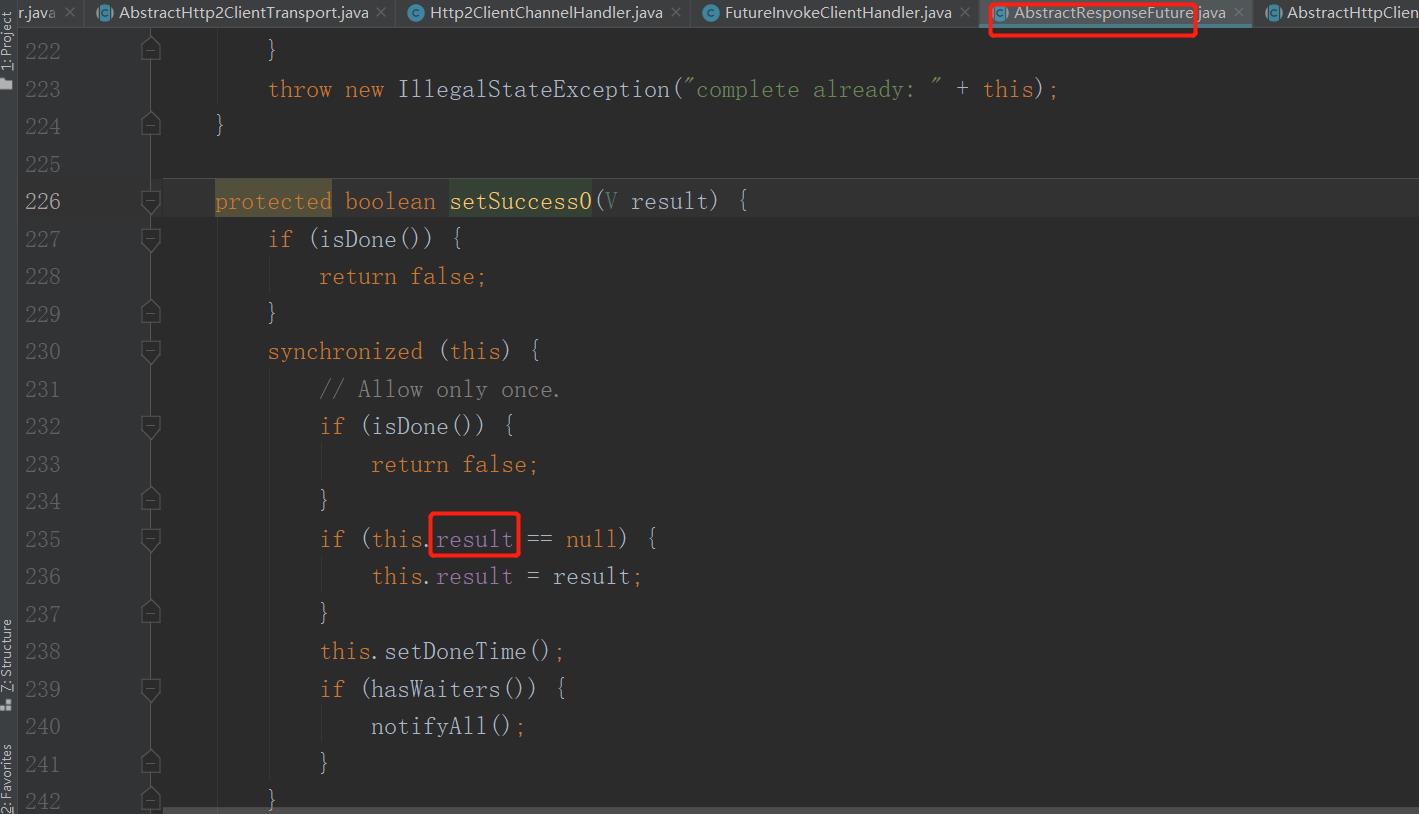This screenshot has height=814, width=1419.
Task: Switch to Http2ClientChannelHandler.java tab
Action: tap(546, 13)
